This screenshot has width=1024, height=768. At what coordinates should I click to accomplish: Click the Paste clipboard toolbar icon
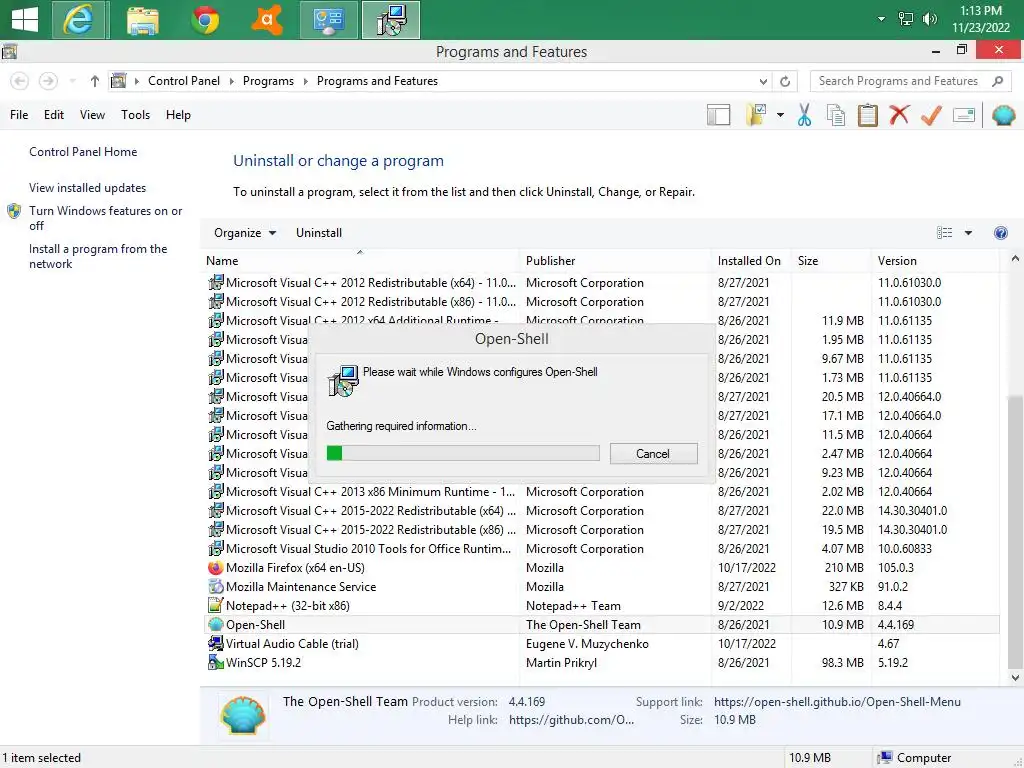(867, 115)
